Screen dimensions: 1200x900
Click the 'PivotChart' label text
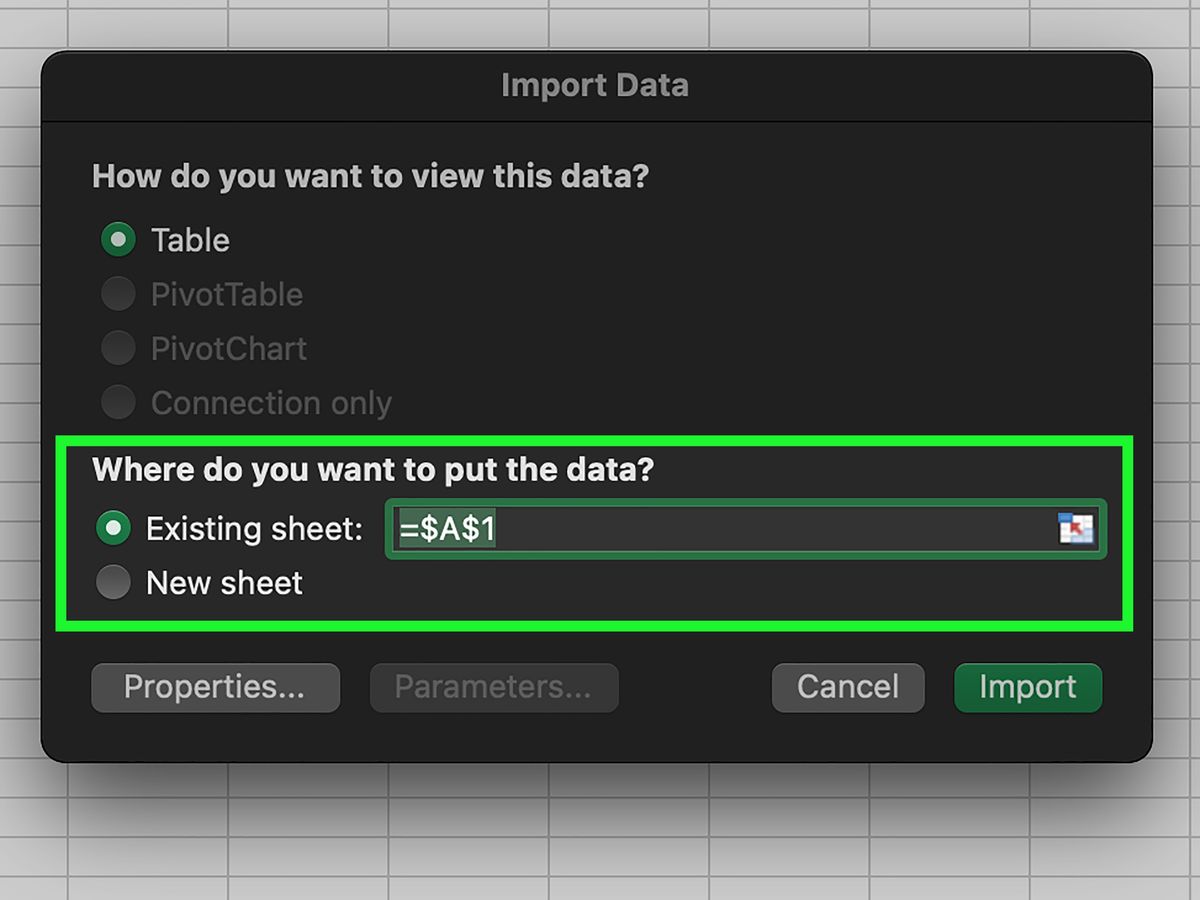tap(229, 349)
